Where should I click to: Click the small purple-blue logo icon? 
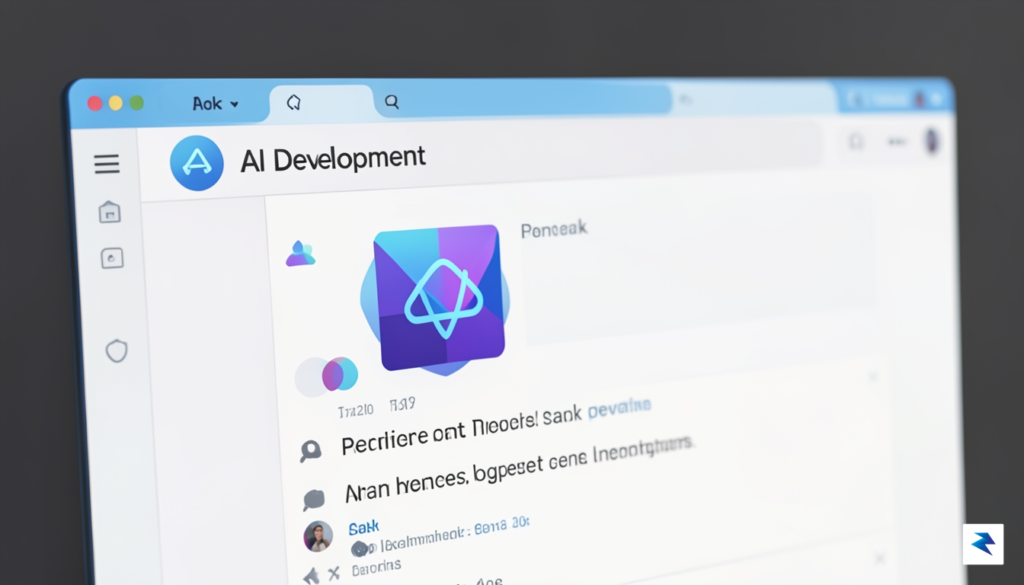(300, 253)
